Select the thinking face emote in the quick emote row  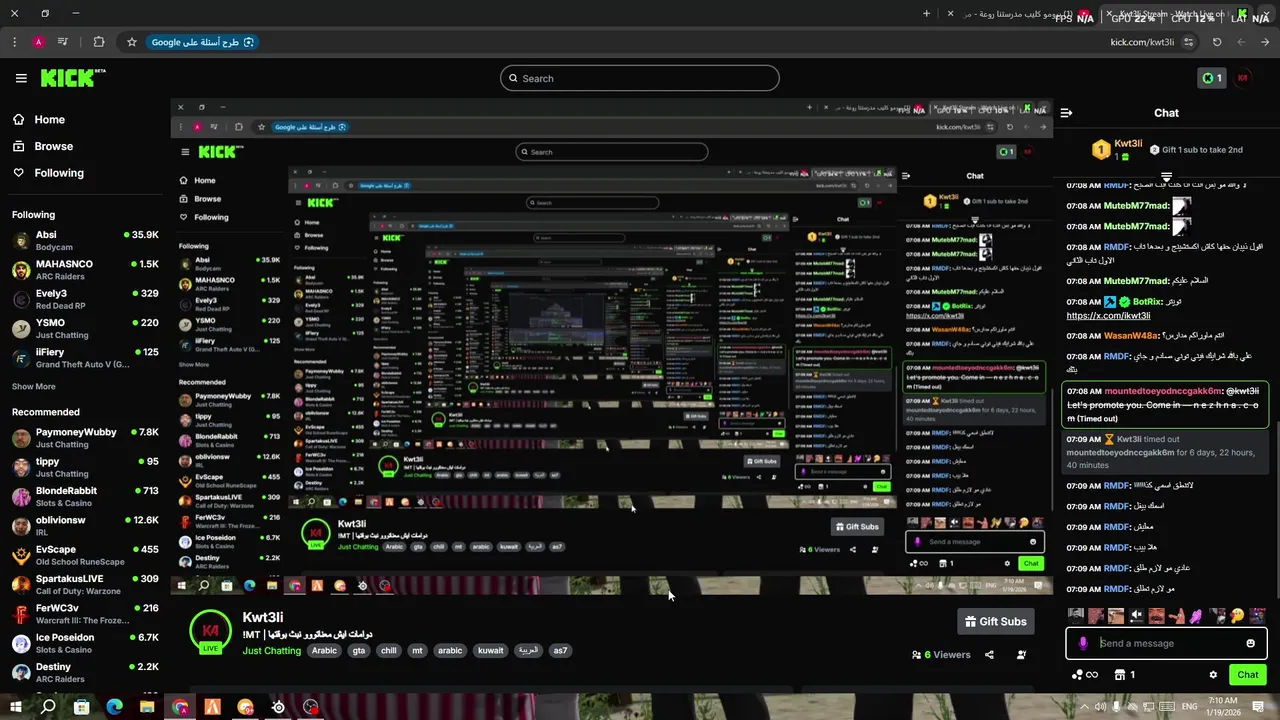pyautogui.click(x=1237, y=616)
